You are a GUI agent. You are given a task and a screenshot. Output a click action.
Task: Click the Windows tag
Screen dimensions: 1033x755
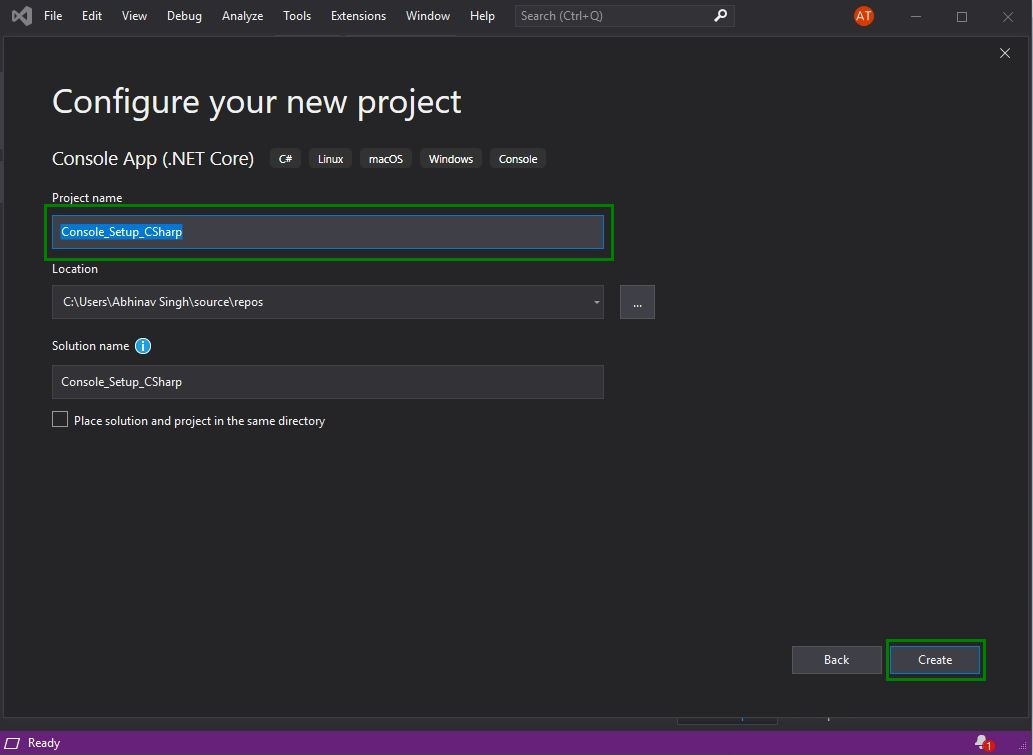coord(451,159)
